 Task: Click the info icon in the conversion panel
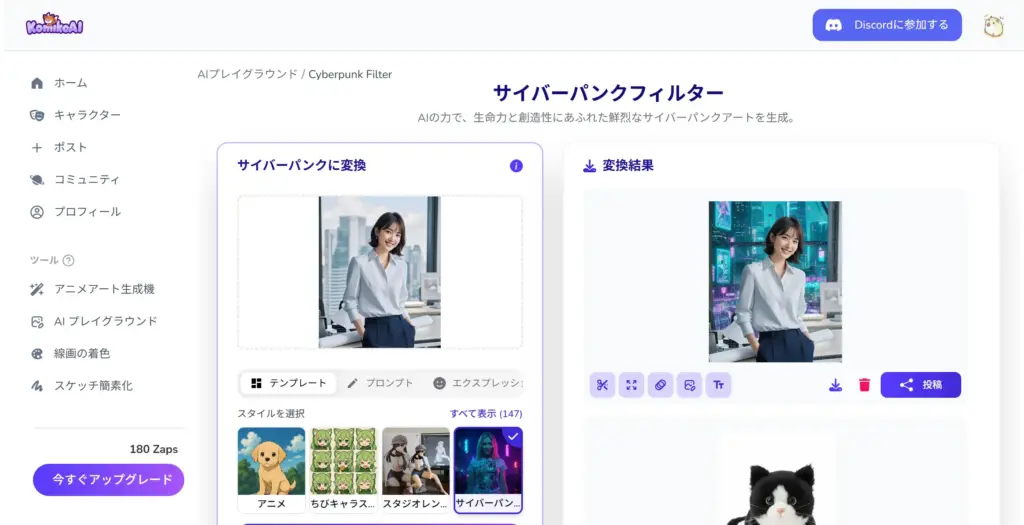click(516, 166)
